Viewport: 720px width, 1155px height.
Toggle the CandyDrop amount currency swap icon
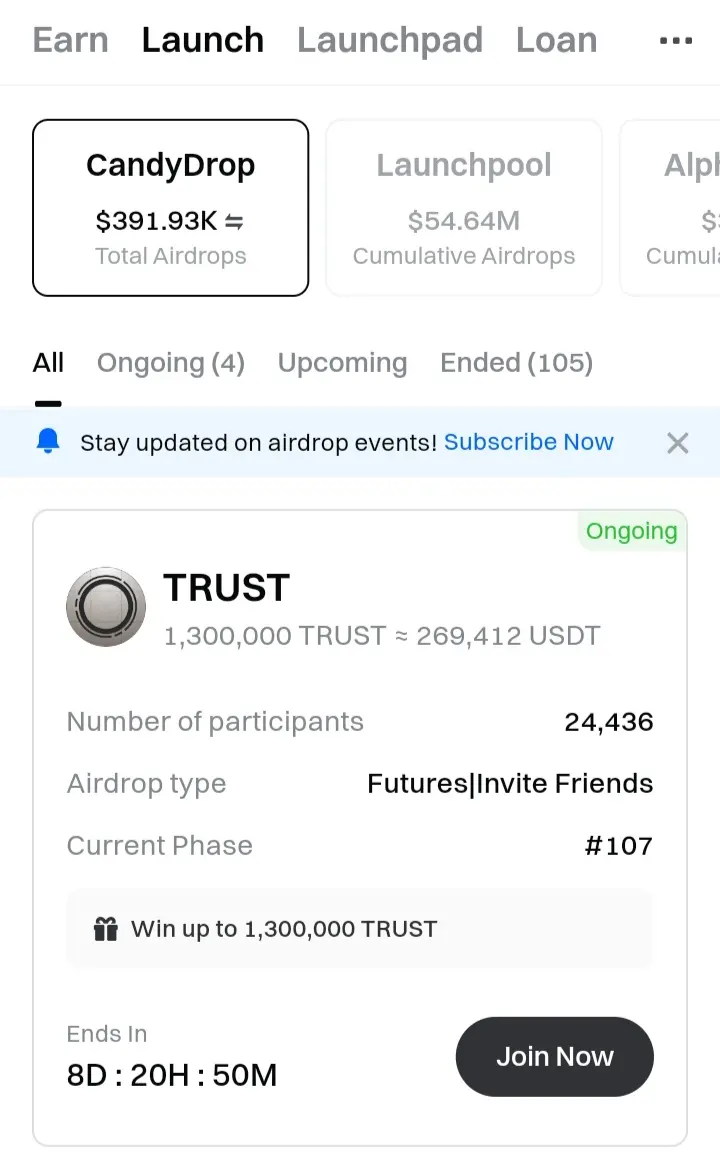(x=234, y=221)
